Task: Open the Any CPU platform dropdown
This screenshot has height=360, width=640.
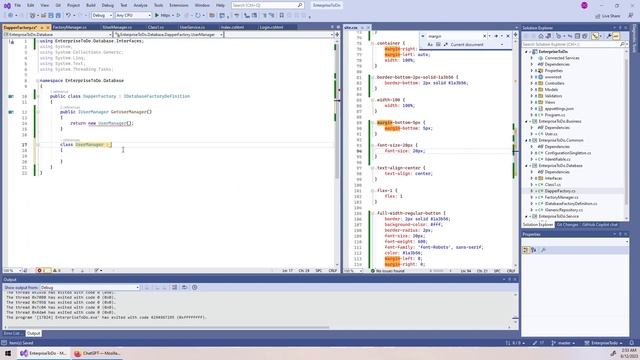Action: pos(133,16)
